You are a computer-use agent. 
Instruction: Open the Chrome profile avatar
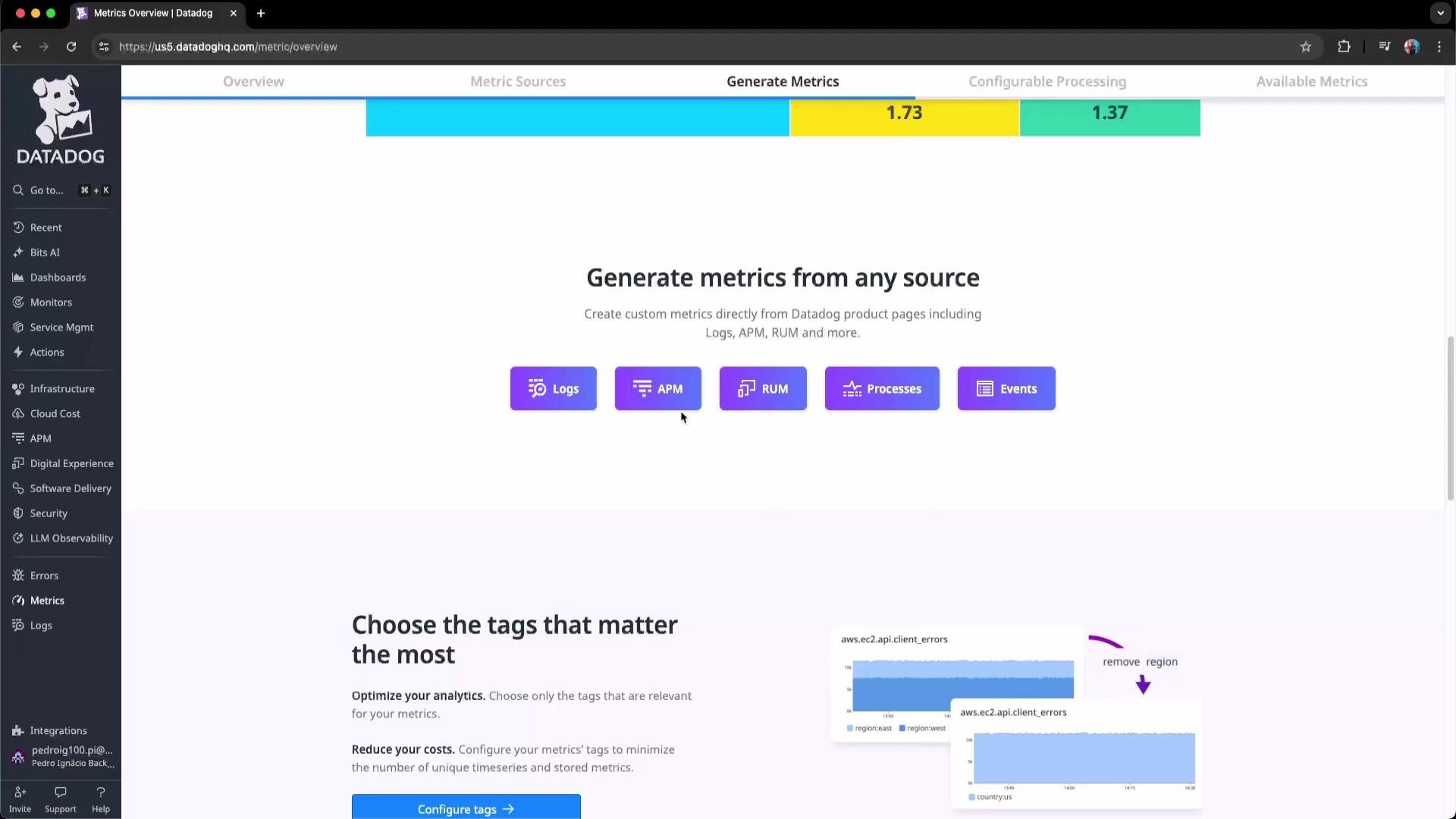coord(1412,47)
